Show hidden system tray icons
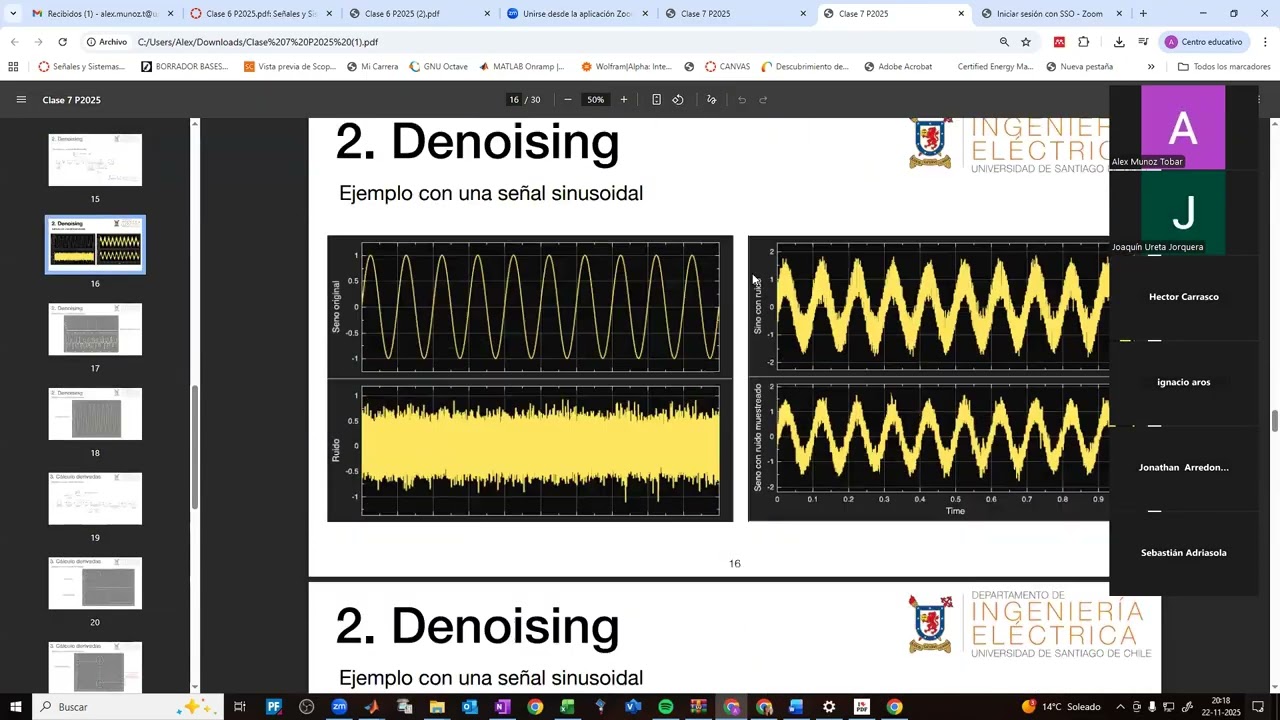Image resolution: width=1280 pixels, height=720 pixels. click(x=1120, y=707)
